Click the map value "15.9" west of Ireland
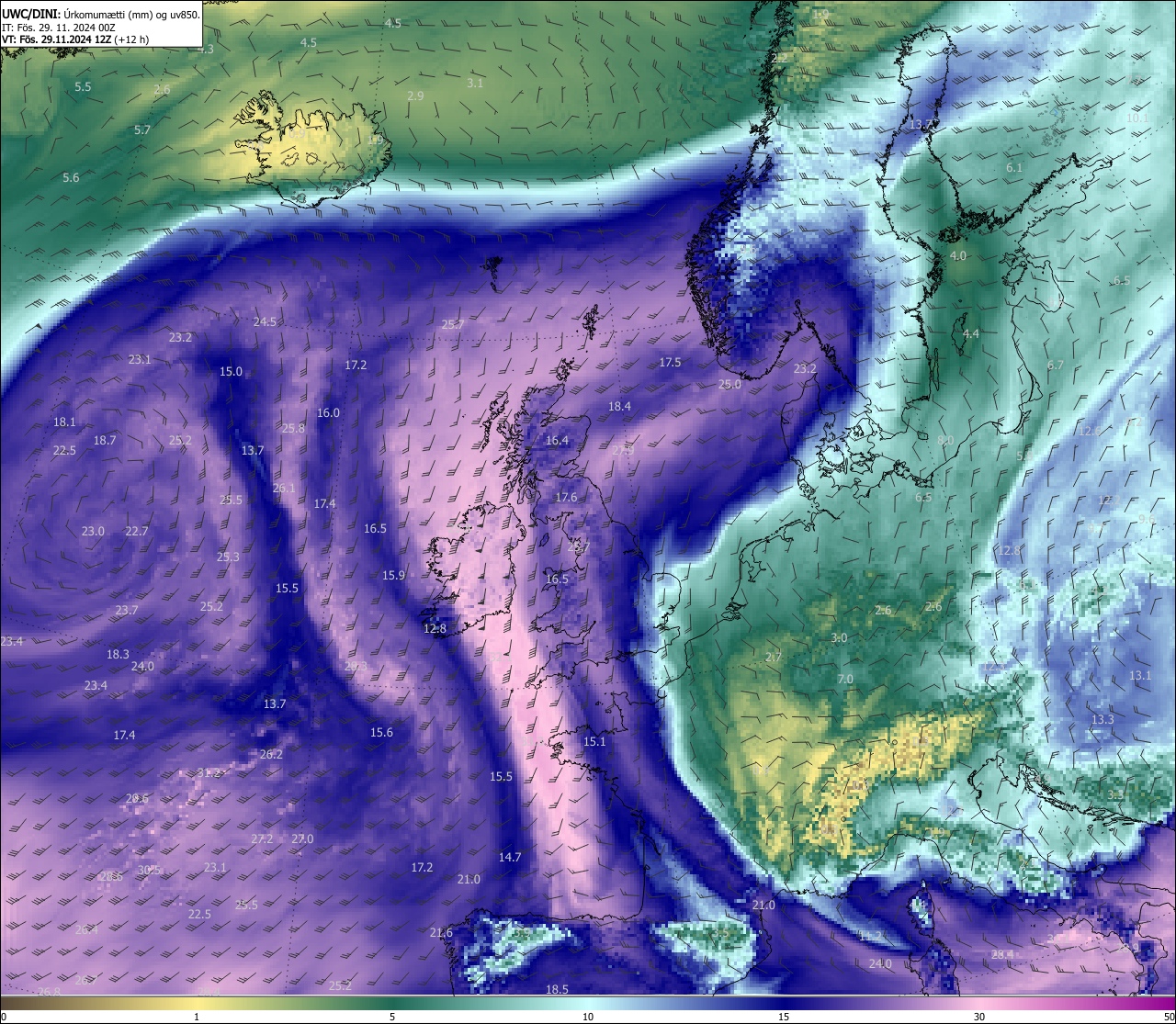Image resolution: width=1176 pixels, height=1024 pixels. point(393,576)
